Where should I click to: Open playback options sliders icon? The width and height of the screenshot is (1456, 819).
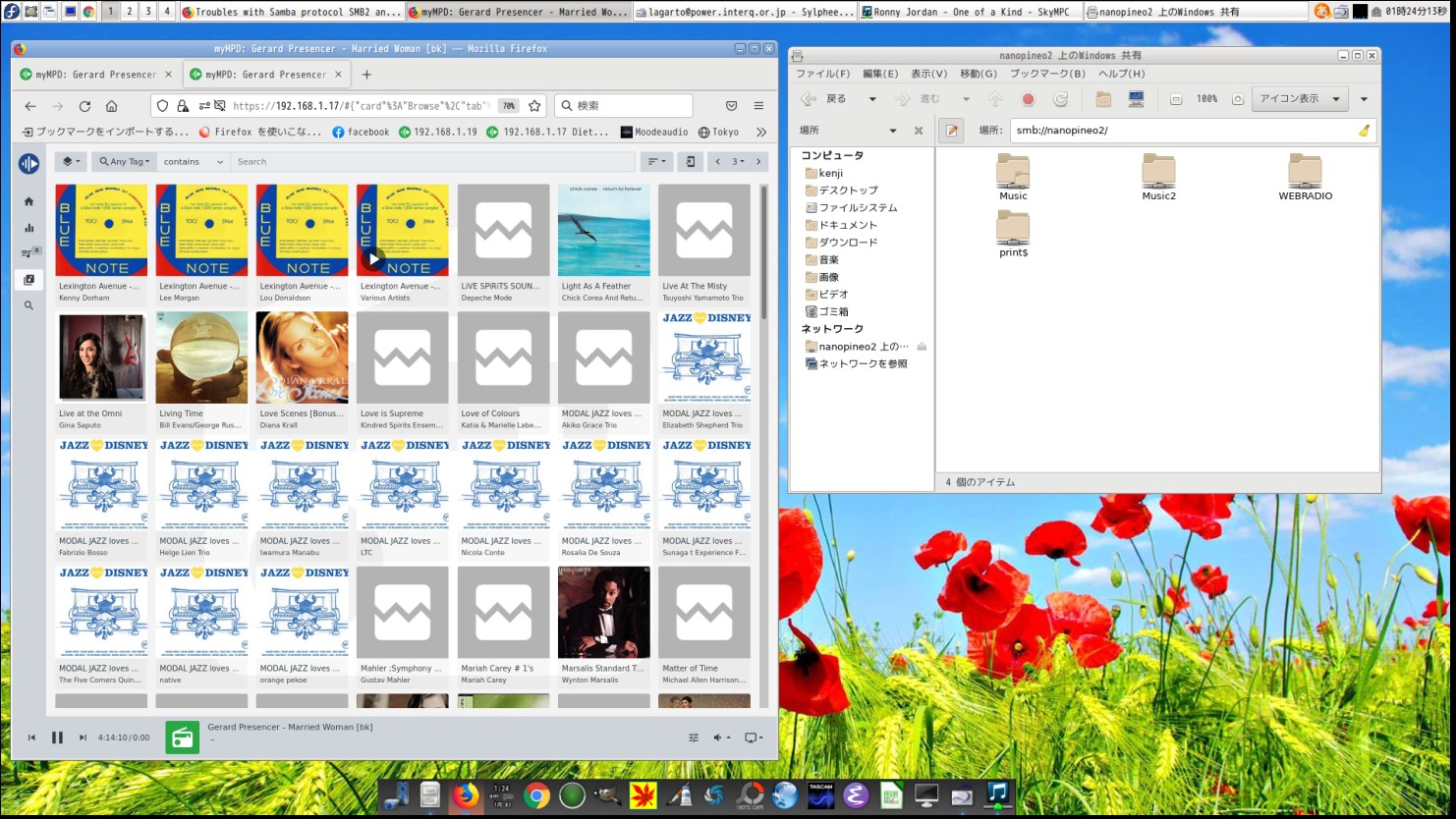[694, 737]
